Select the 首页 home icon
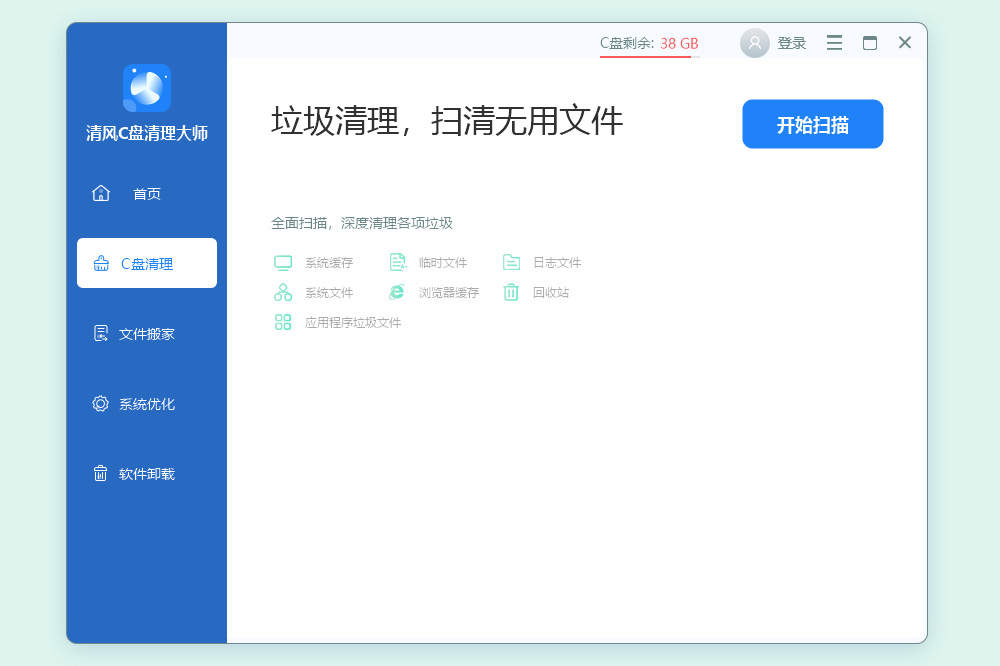This screenshot has width=1000, height=666. coord(101,193)
